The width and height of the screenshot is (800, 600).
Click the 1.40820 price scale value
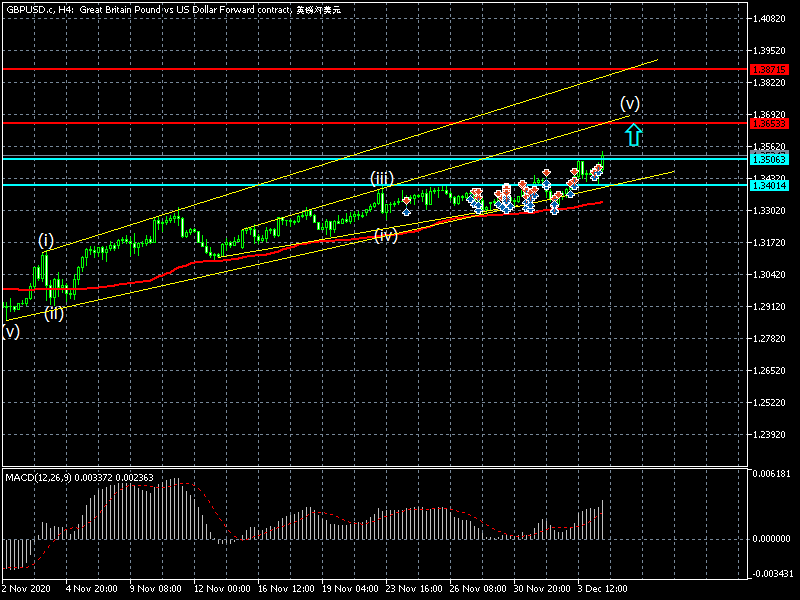(770, 19)
